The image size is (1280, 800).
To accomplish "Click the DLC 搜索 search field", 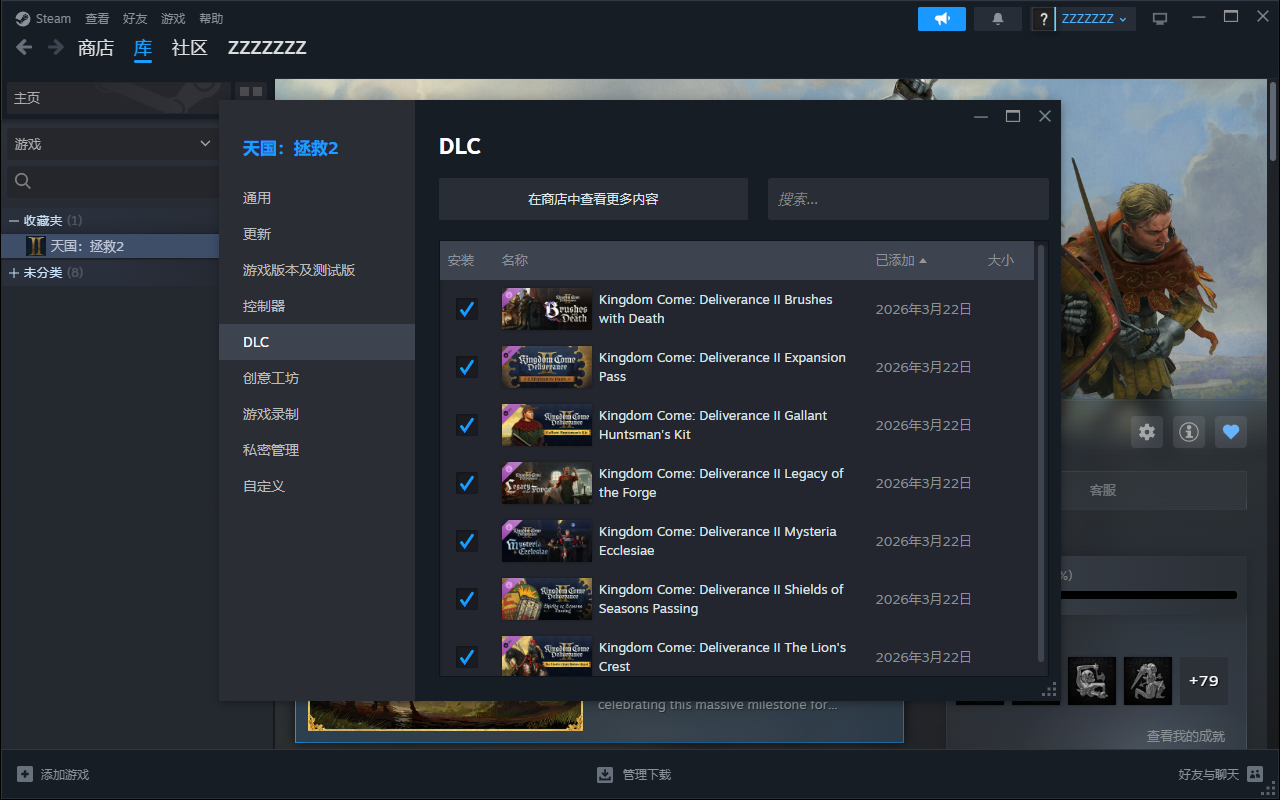I will [x=907, y=199].
